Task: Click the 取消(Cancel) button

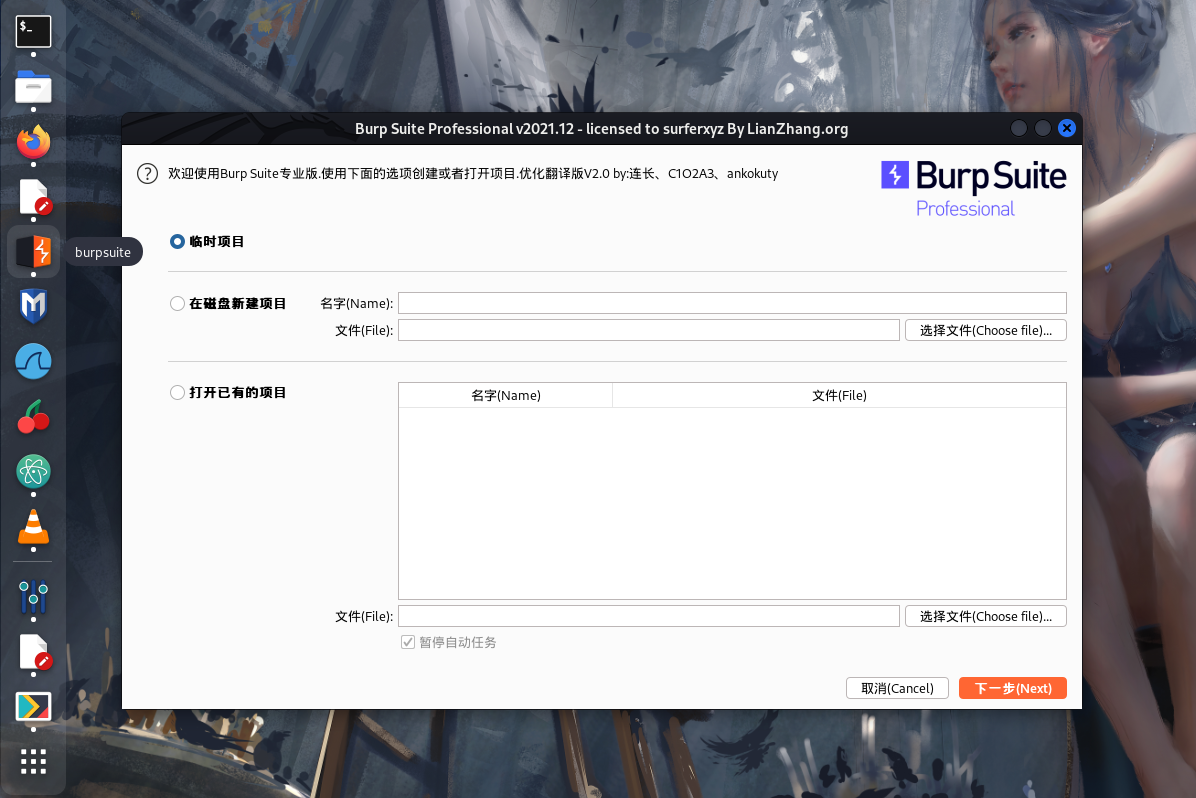Action: tap(897, 688)
